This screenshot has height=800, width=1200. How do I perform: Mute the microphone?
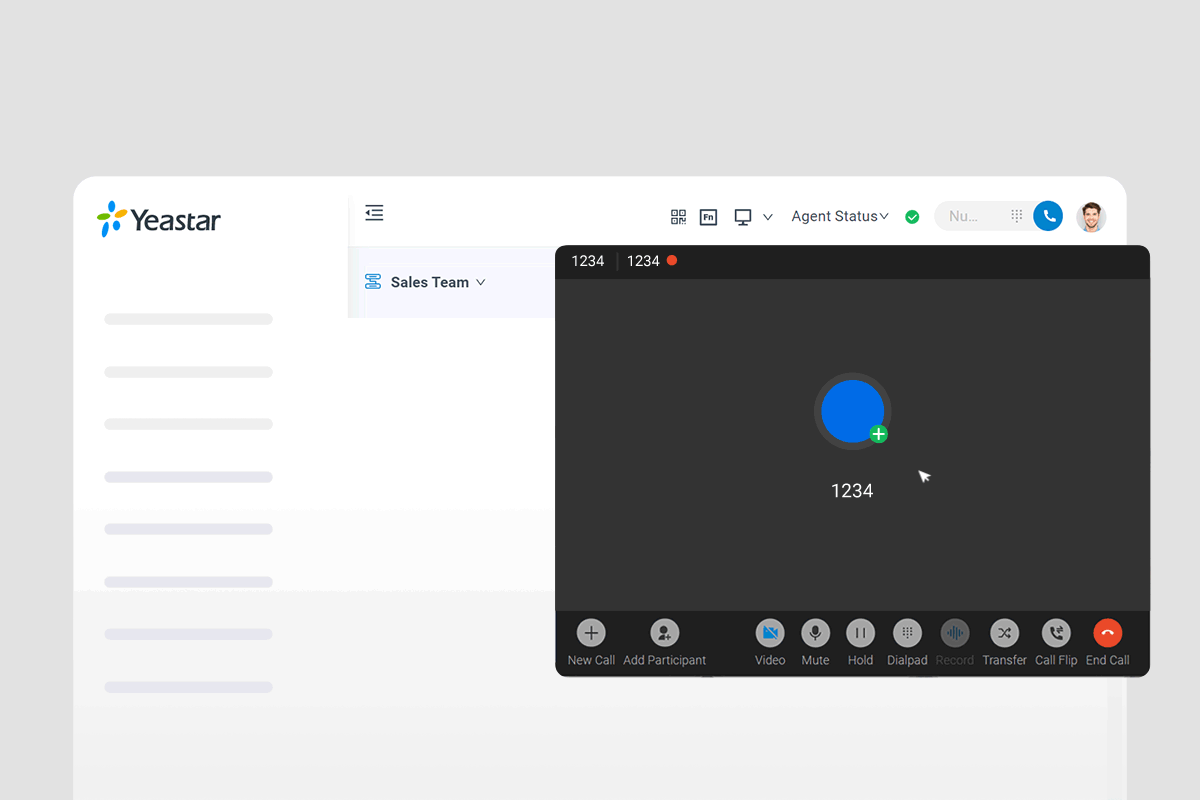(x=815, y=642)
